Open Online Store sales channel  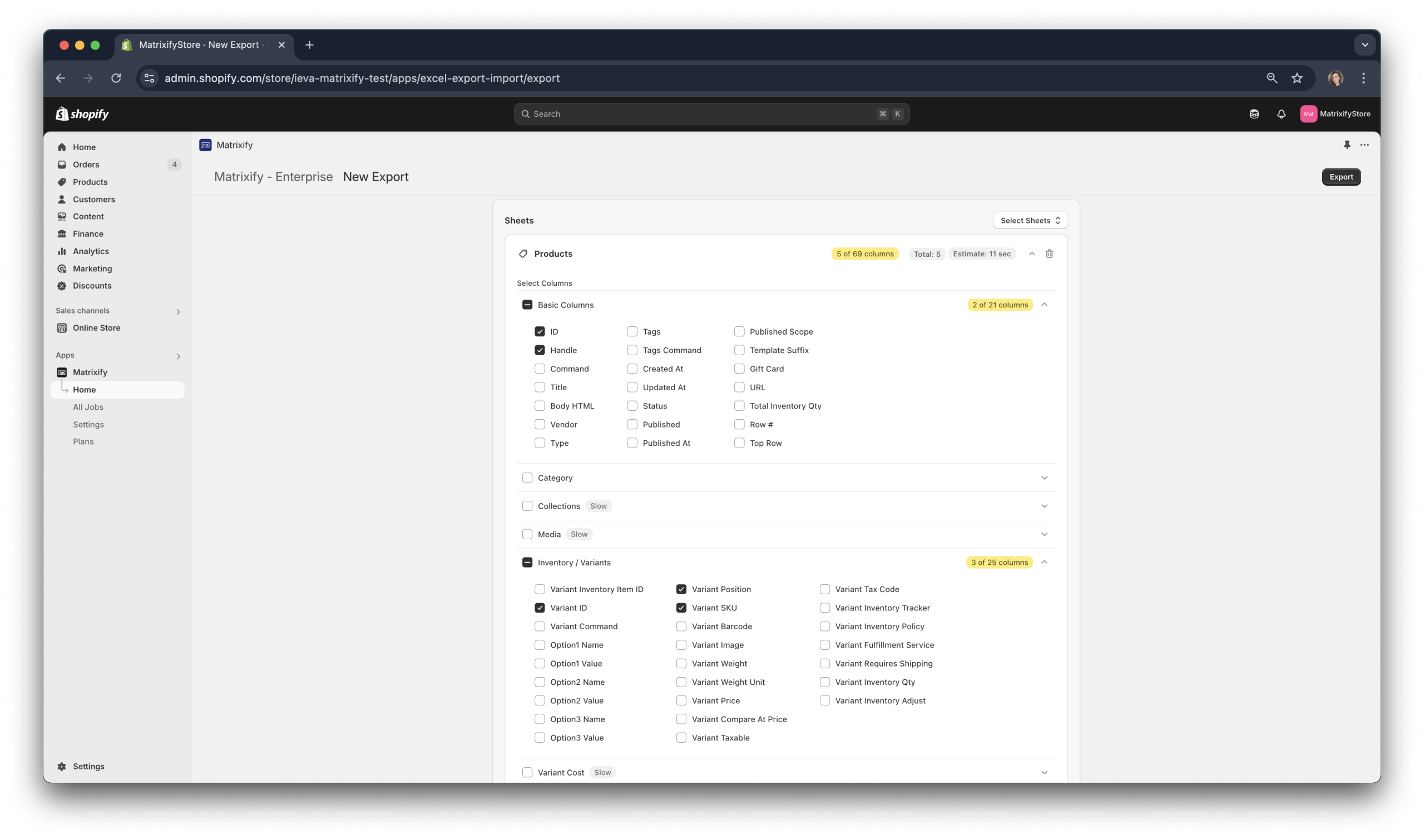(96, 327)
